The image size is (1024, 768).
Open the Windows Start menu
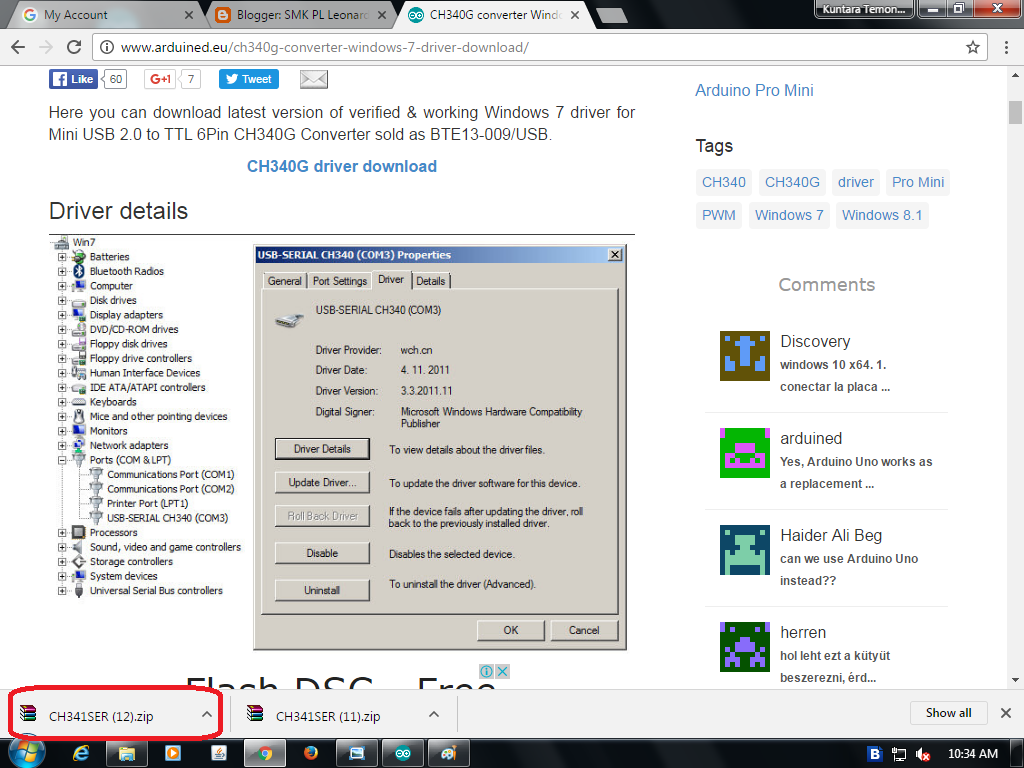(x=27, y=753)
